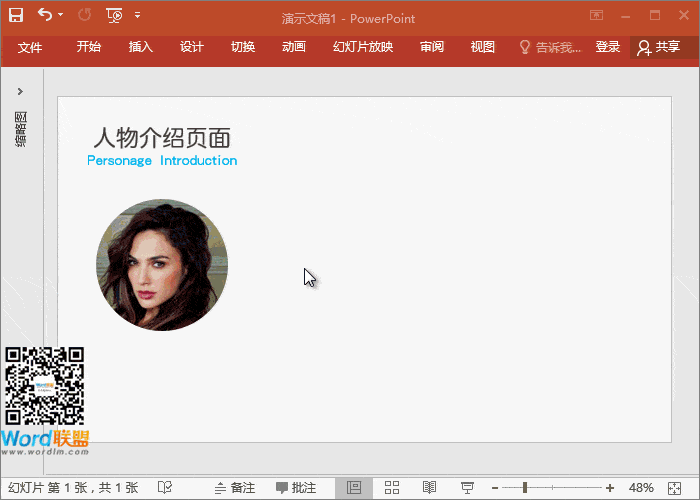Toggle Normal view button in status bar
Screen dimensions: 700x500
pyautogui.click(x=354, y=487)
